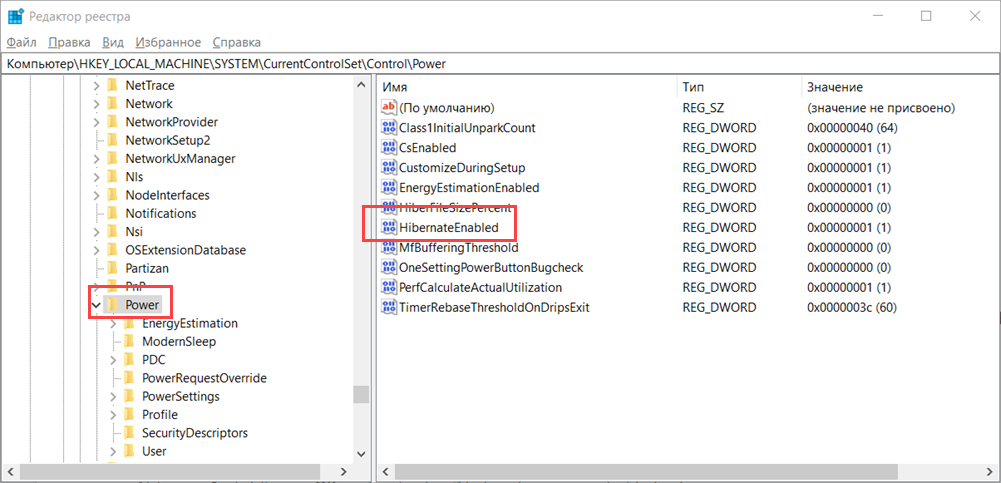This screenshot has height=483, width=1001.
Task: Click the DWORD icon of MfBufferingThreshold
Action: [x=389, y=247]
